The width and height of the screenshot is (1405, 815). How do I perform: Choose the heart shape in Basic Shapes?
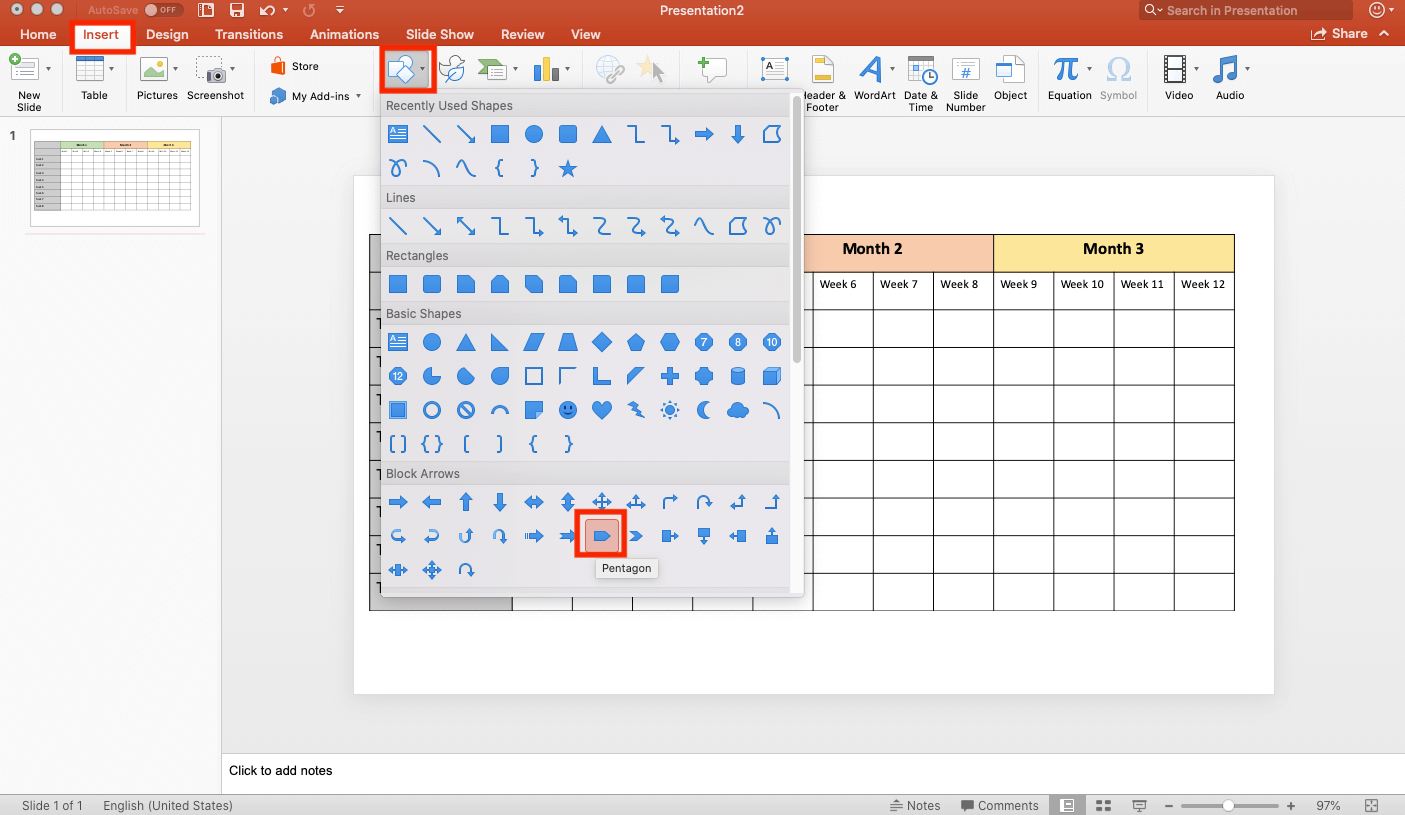point(602,410)
